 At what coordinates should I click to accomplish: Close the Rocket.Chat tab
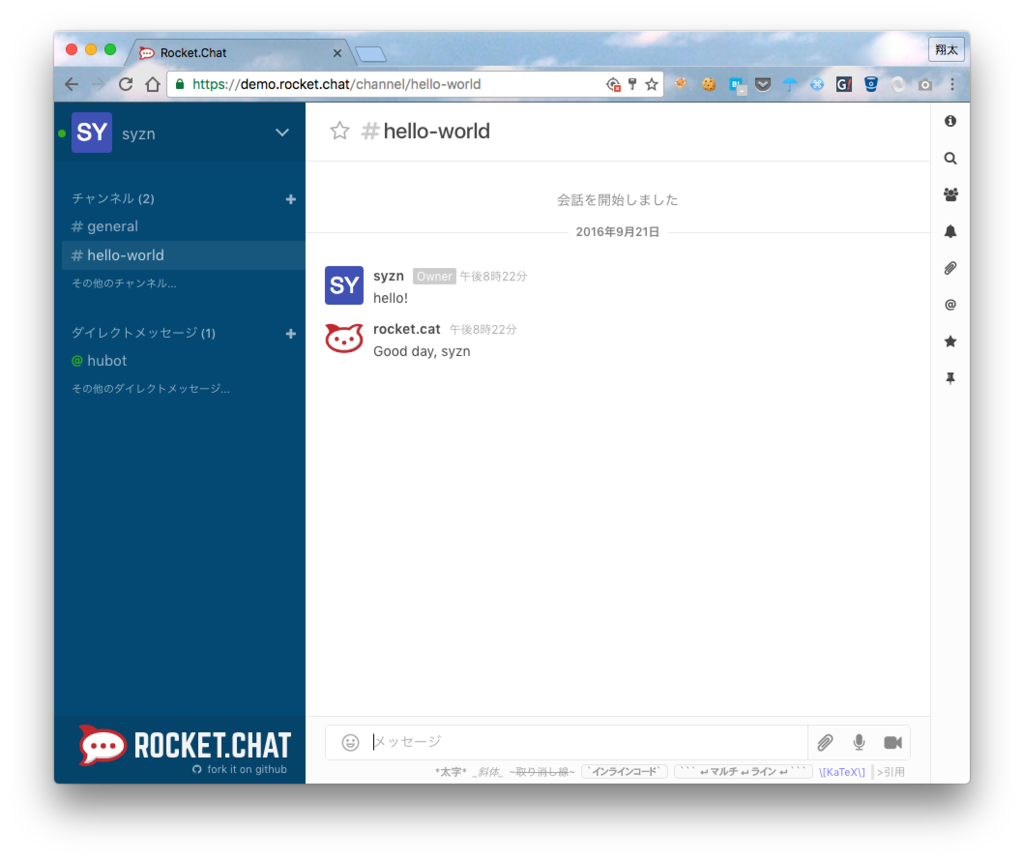pyautogui.click(x=338, y=54)
